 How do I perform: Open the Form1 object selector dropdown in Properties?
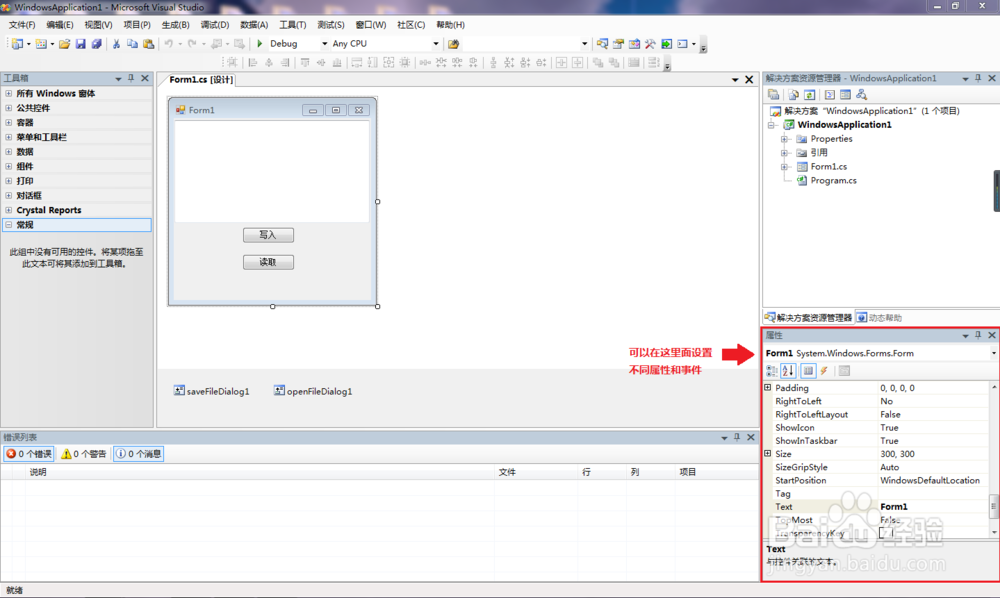pos(993,353)
